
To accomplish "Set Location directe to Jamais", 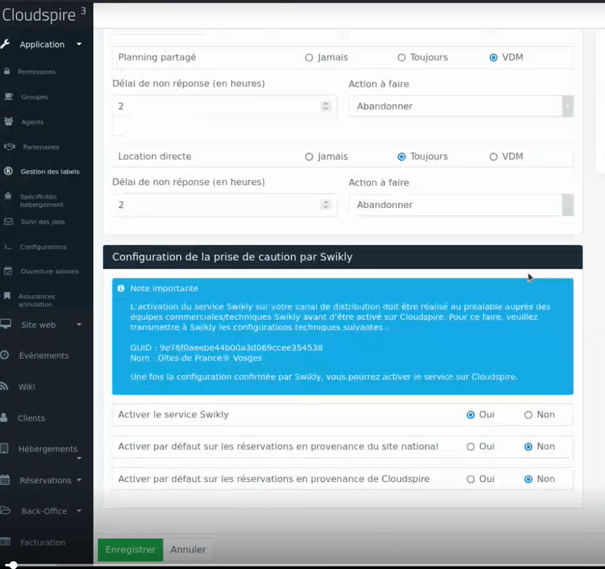I will tap(309, 157).
